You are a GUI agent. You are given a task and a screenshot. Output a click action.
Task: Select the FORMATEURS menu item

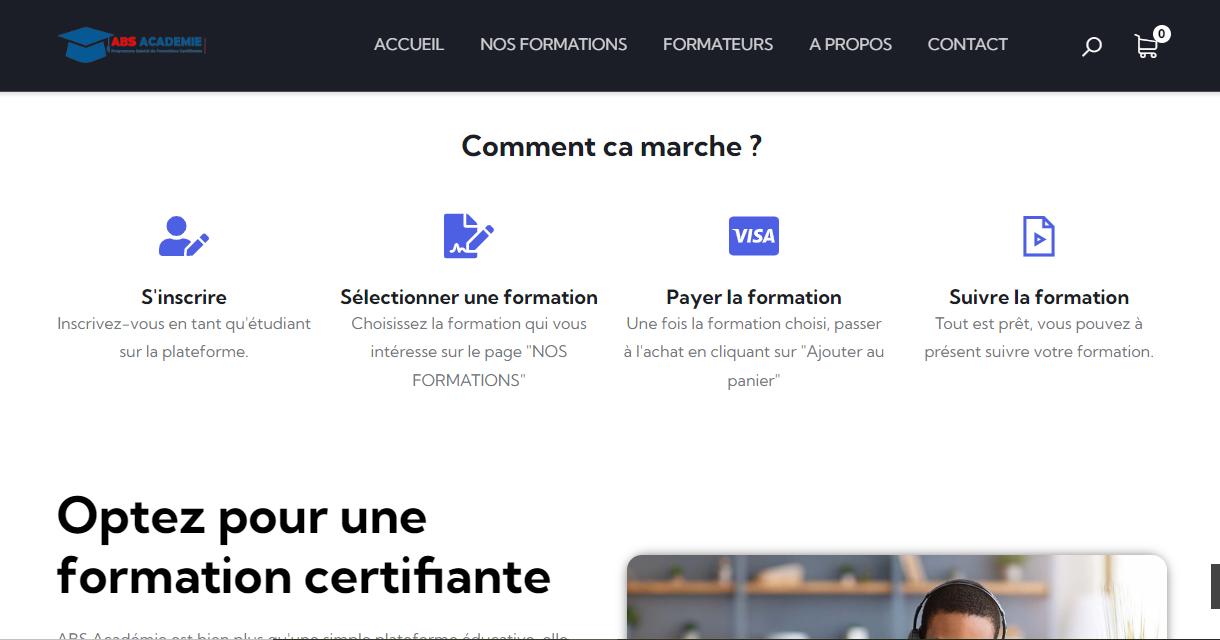click(718, 44)
